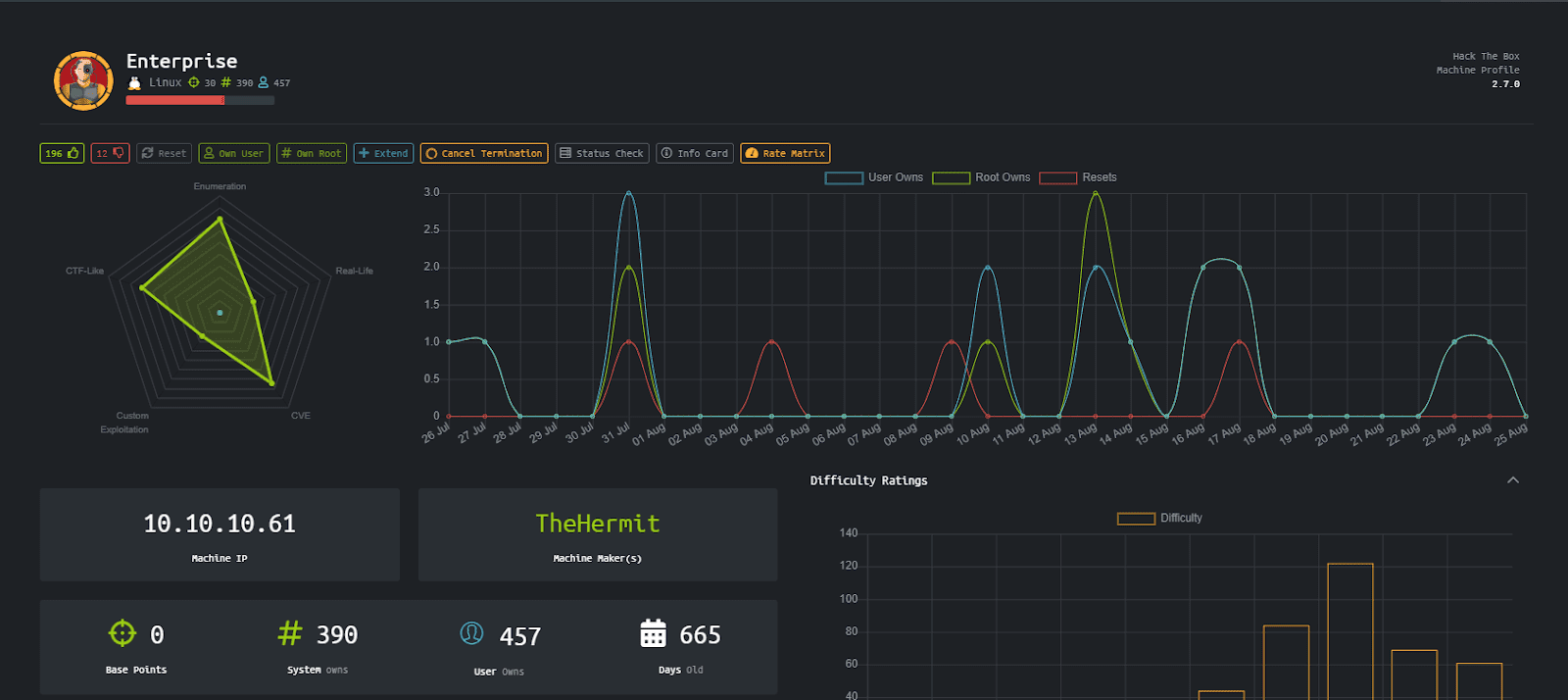Click the 13 Aug root owns peak

pyautogui.click(x=1096, y=193)
